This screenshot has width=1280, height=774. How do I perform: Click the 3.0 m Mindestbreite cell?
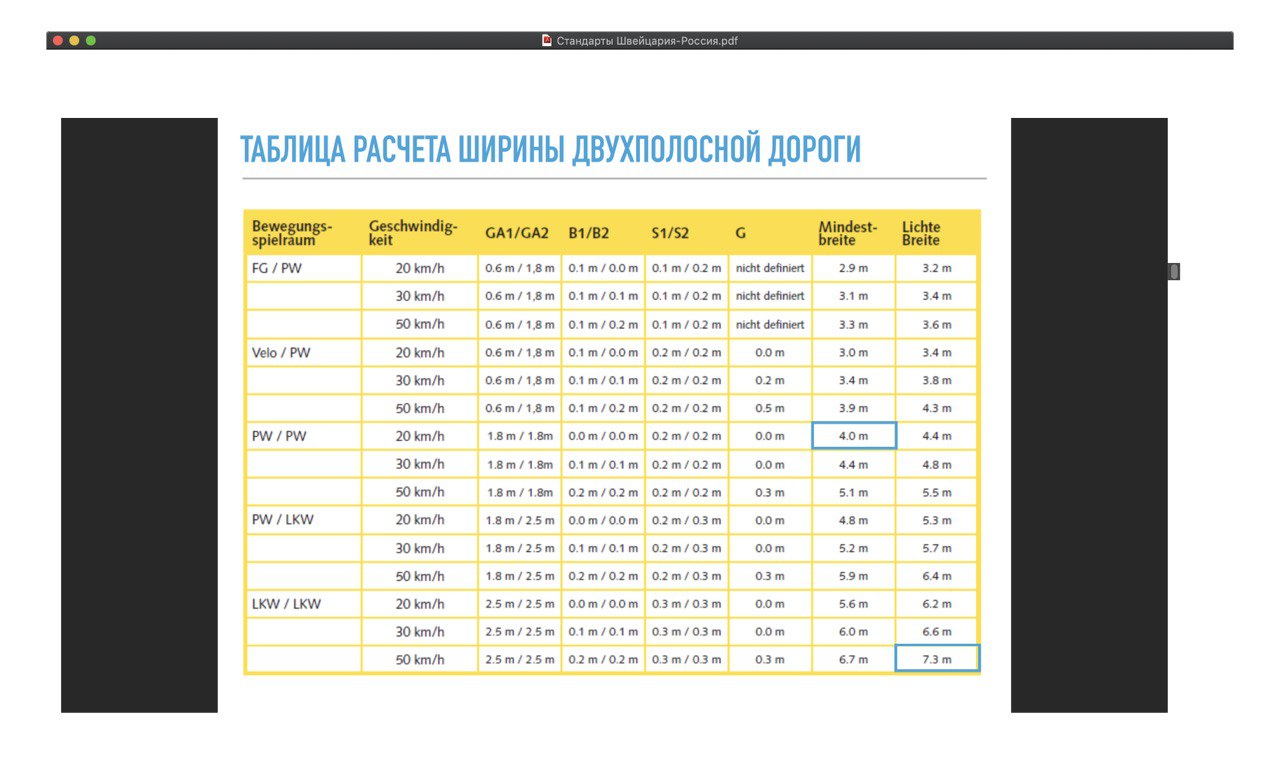[x=854, y=352]
